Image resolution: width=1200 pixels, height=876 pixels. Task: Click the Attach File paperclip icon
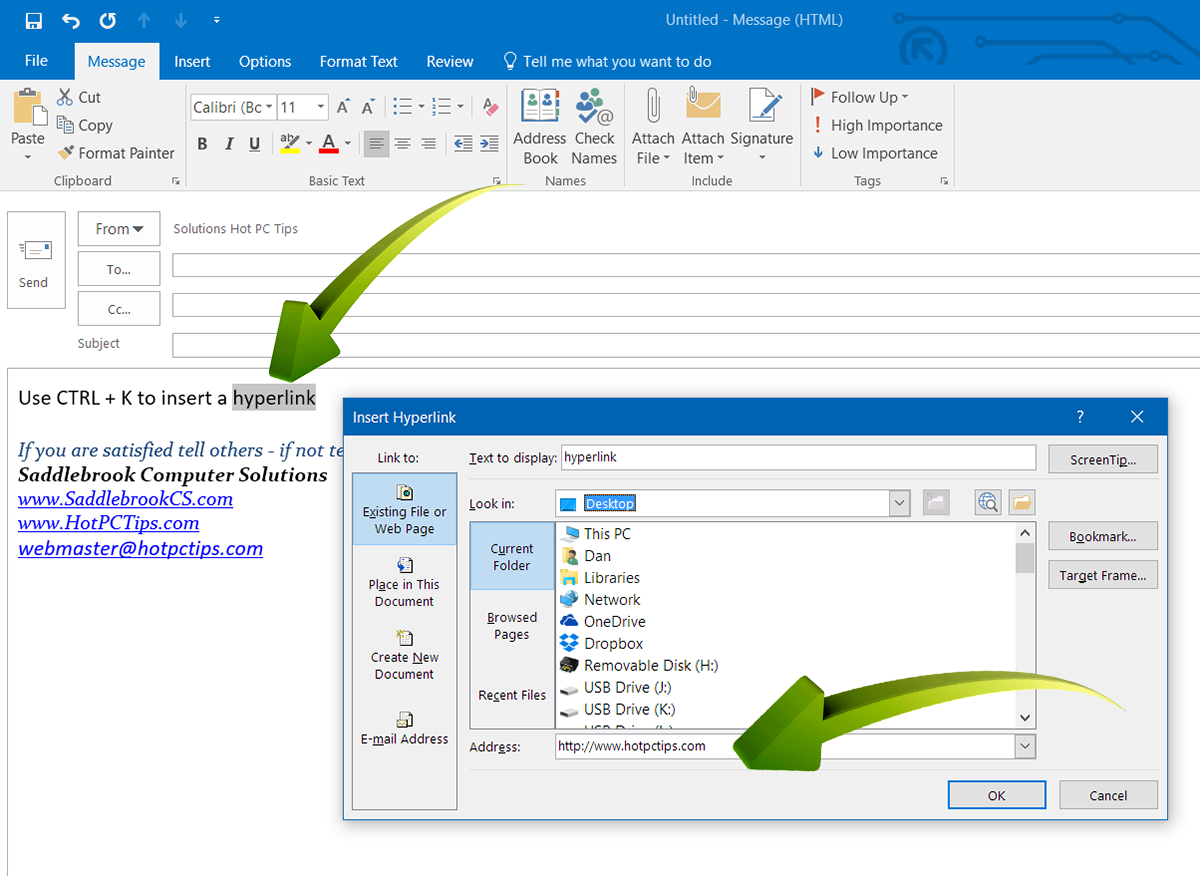tap(653, 106)
